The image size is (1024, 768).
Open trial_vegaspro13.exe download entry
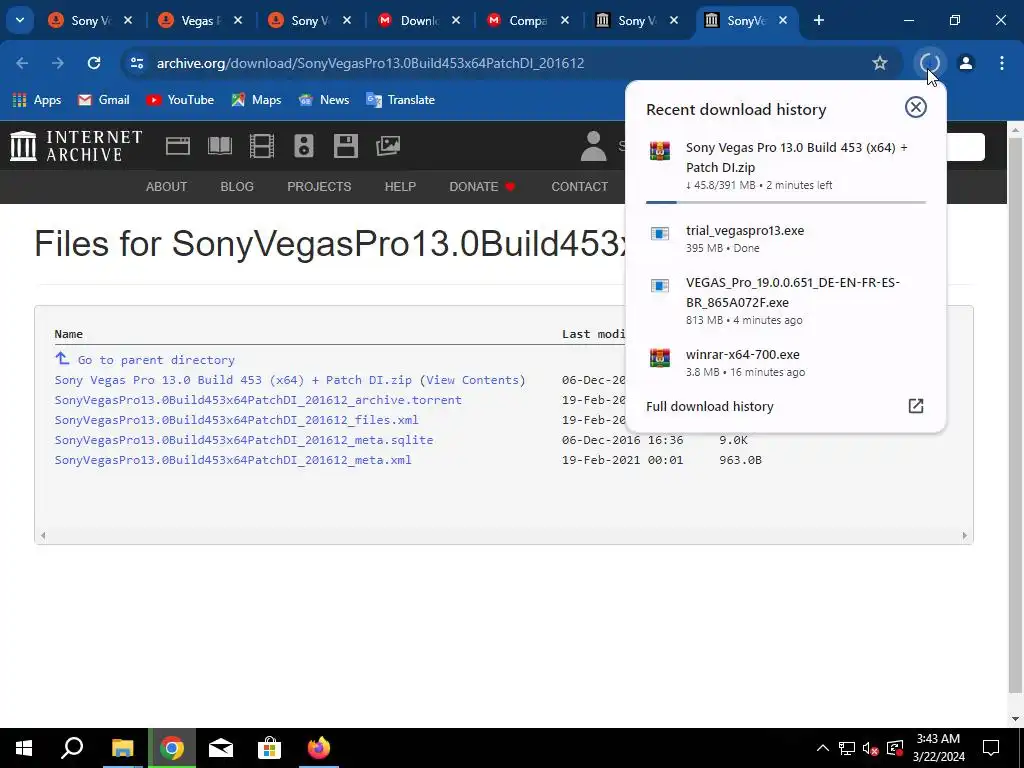(x=786, y=238)
